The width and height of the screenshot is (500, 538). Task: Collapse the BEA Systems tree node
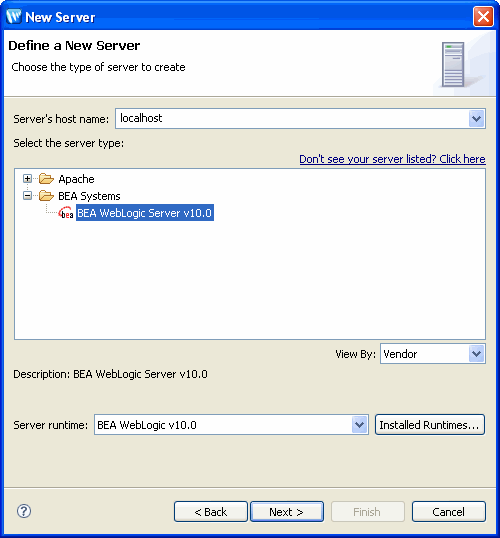coord(27,196)
